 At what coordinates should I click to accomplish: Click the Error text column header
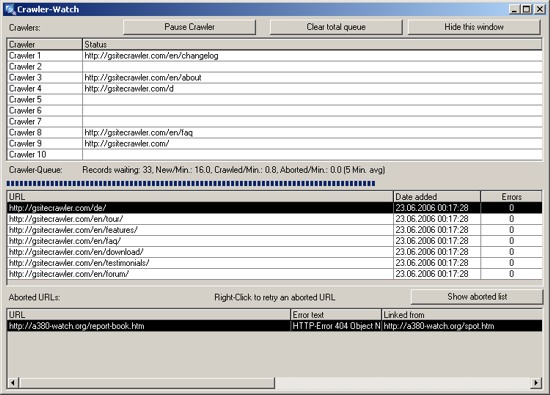[336, 314]
